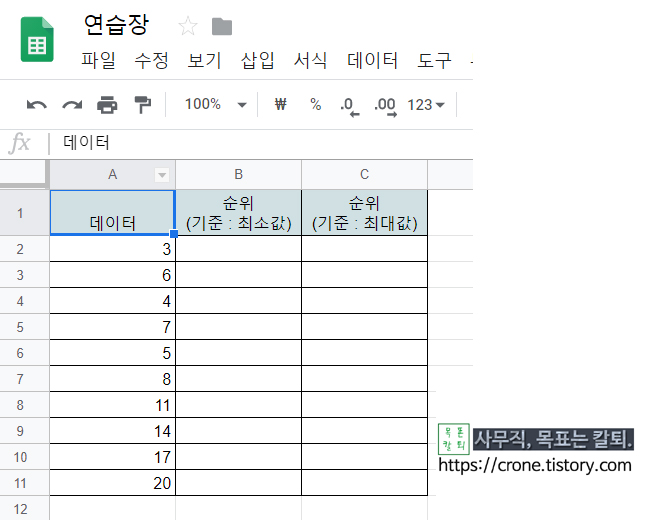This screenshot has width=650, height=520.
Task: Select the cell containing 14
Action: click(x=112, y=431)
